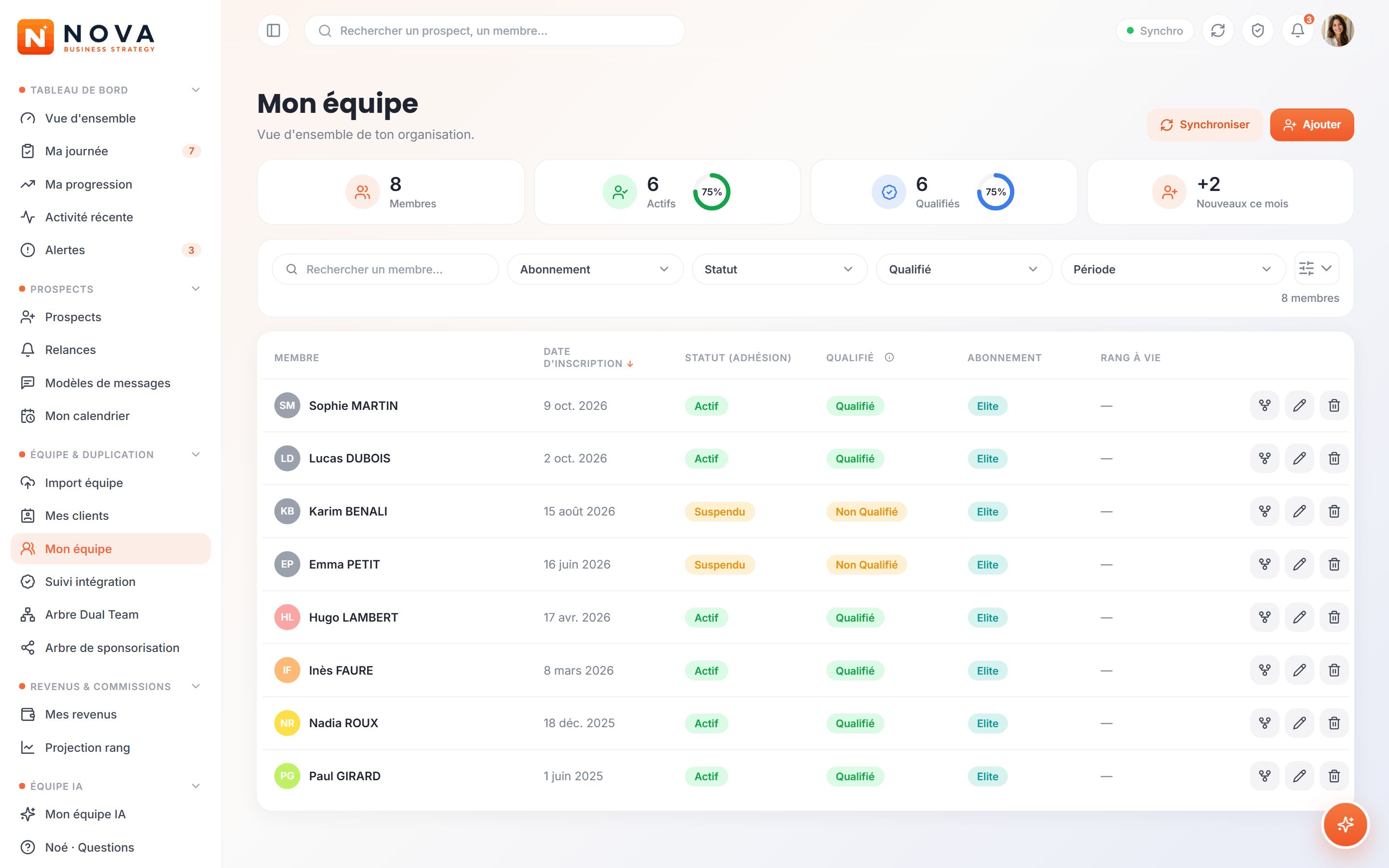Click the refresh icon in top bar

click(x=1218, y=30)
